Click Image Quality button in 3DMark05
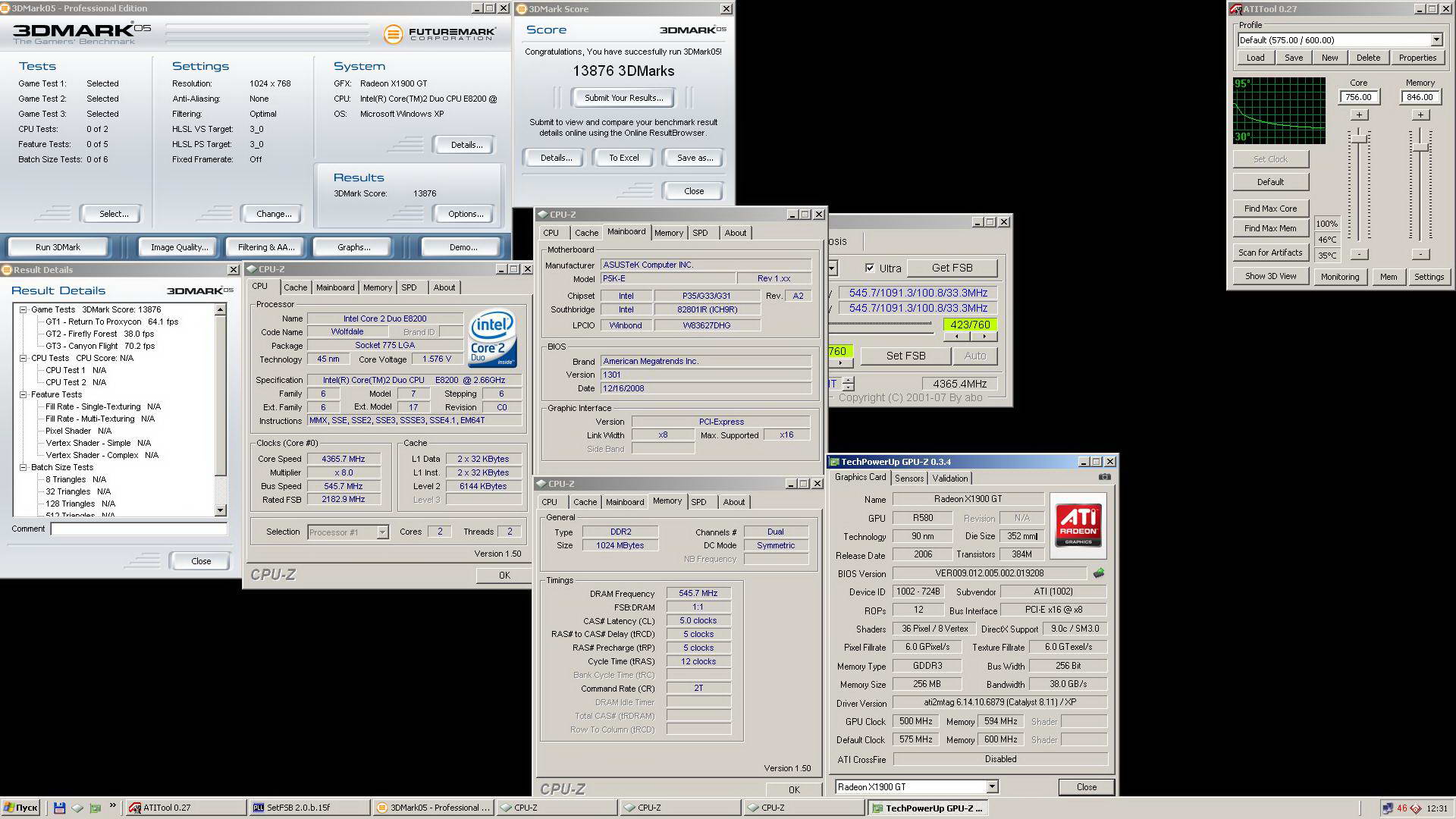The image size is (1456, 819). 179,247
